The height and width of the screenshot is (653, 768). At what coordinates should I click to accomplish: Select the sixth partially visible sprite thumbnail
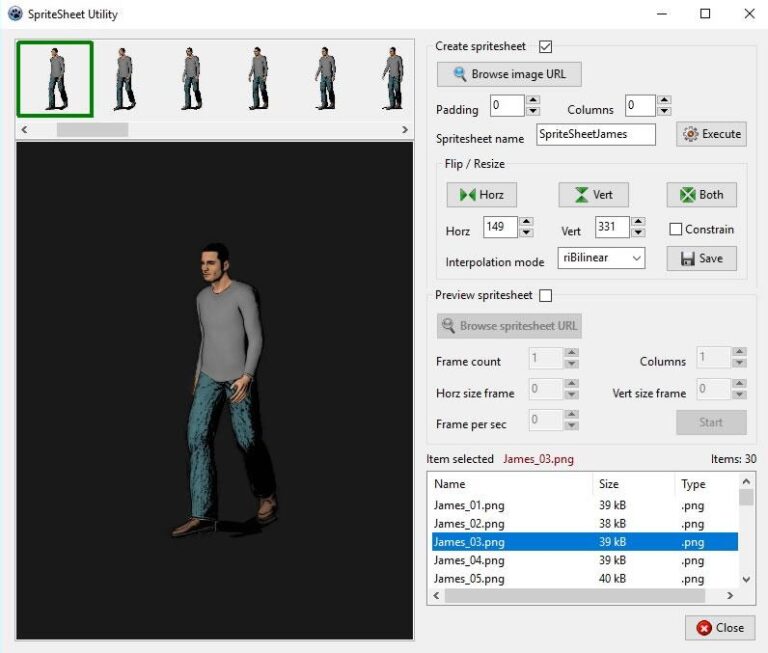(x=393, y=78)
